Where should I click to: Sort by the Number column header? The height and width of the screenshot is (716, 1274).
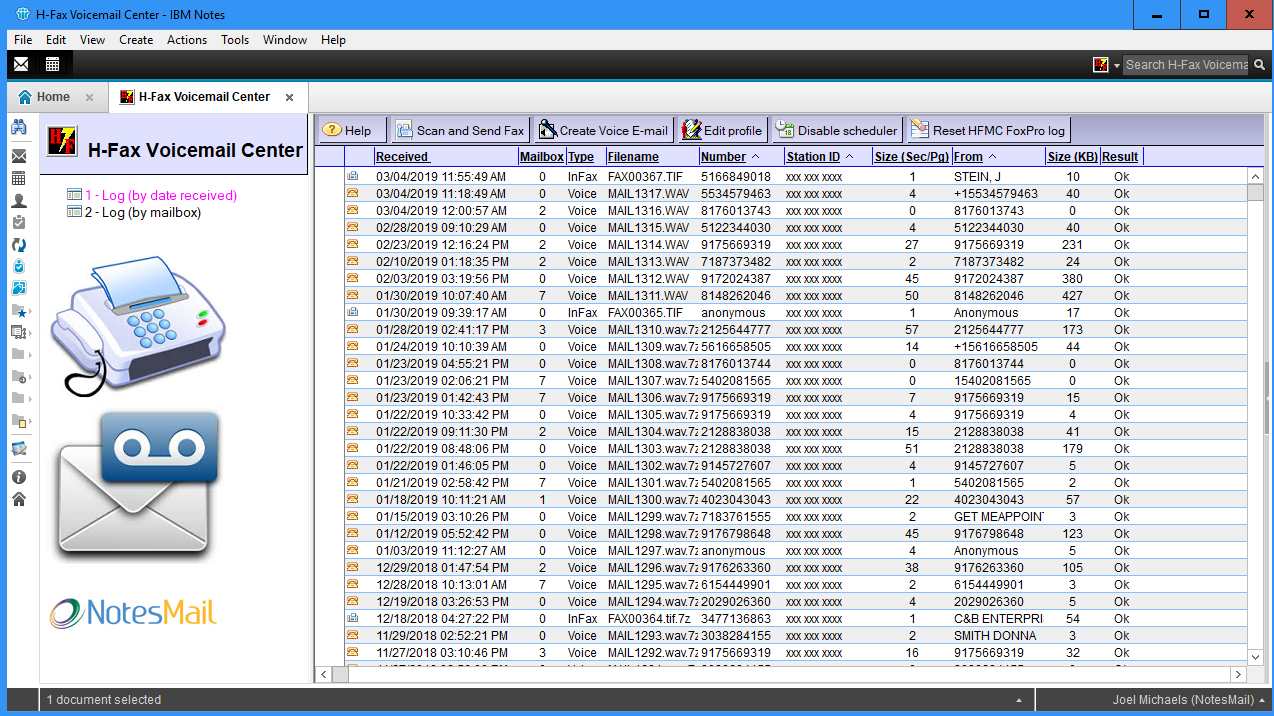click(x=723, y=157)
